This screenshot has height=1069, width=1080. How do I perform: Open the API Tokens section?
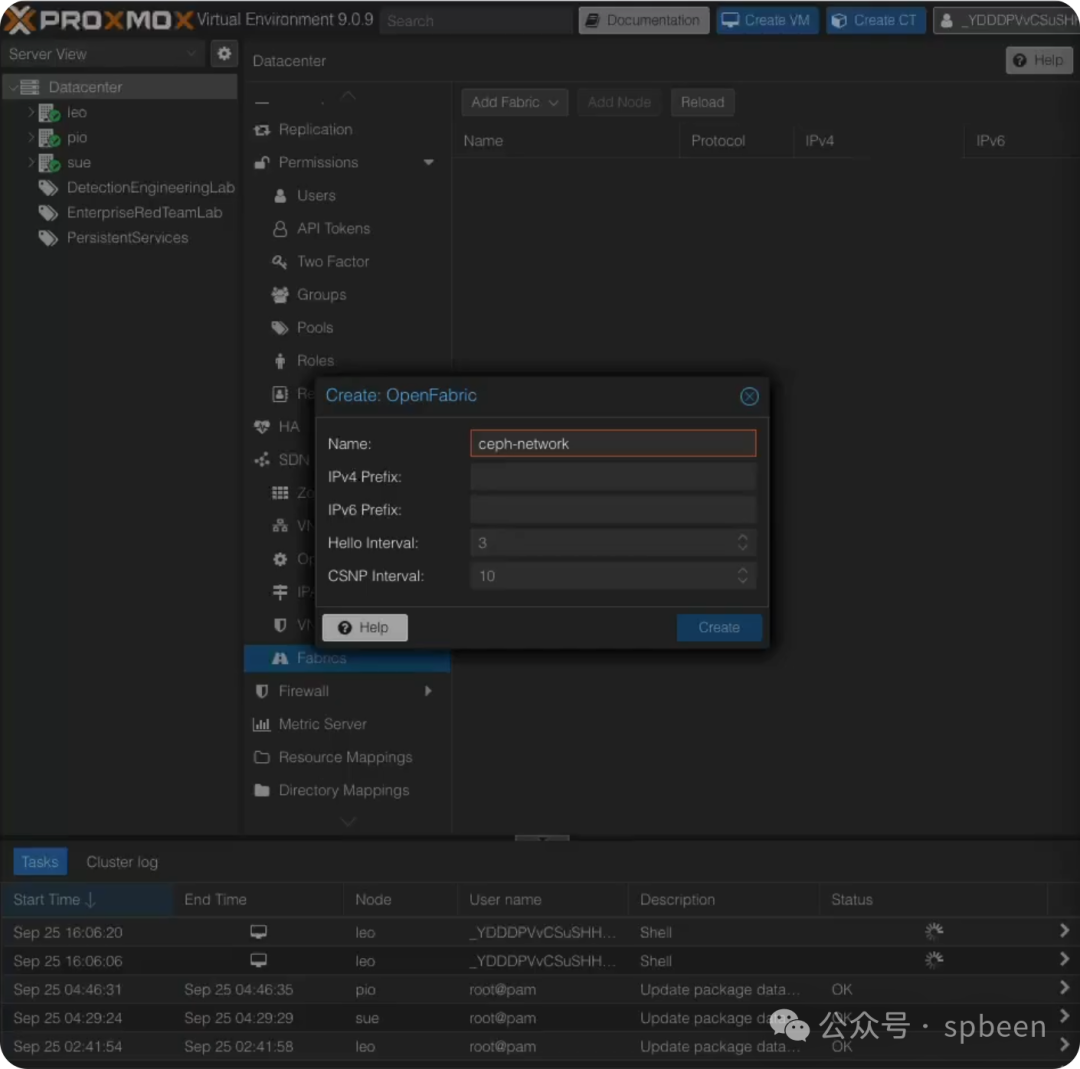point(333,228)
